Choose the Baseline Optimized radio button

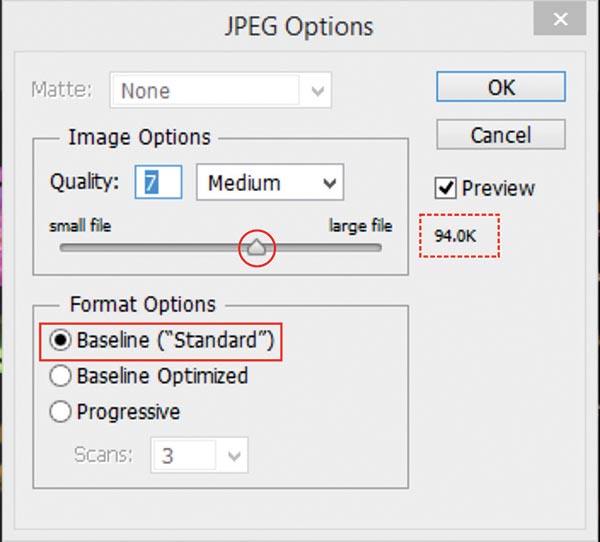click(x=60, y=376)
